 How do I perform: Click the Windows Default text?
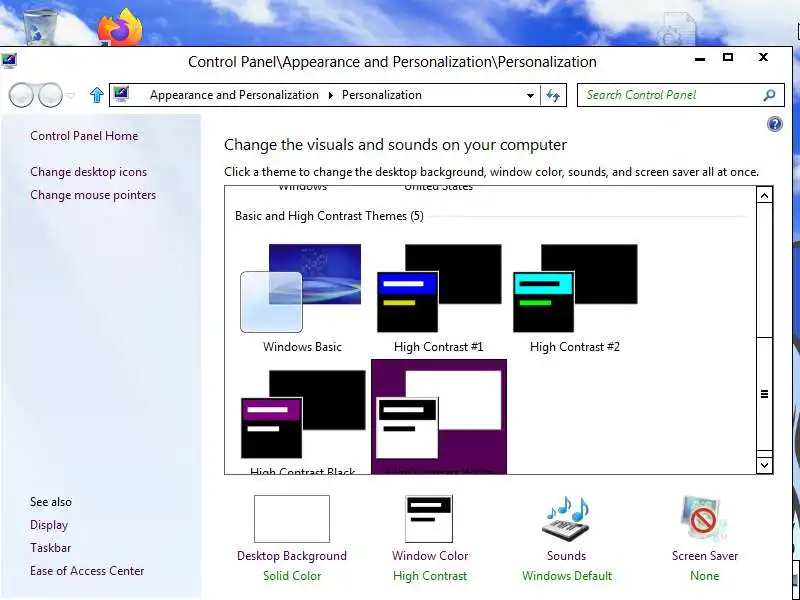click(x=567, y=576)
